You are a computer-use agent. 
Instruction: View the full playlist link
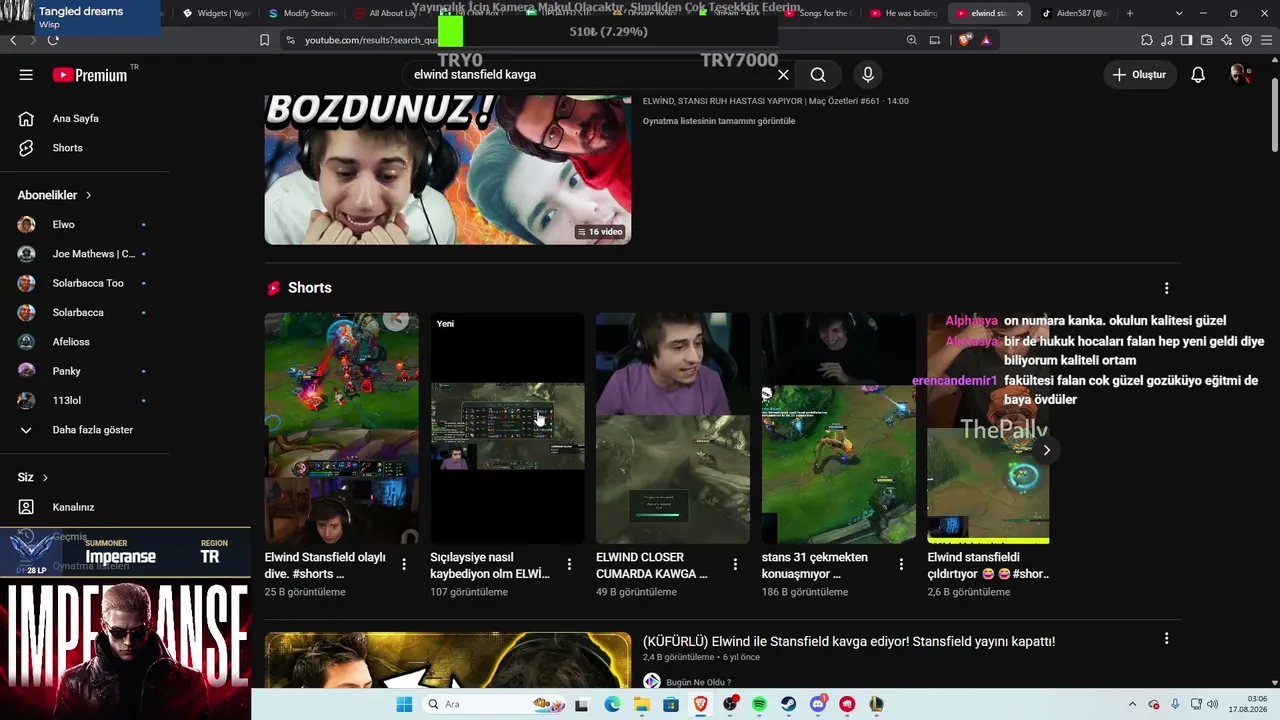[719, 121]
